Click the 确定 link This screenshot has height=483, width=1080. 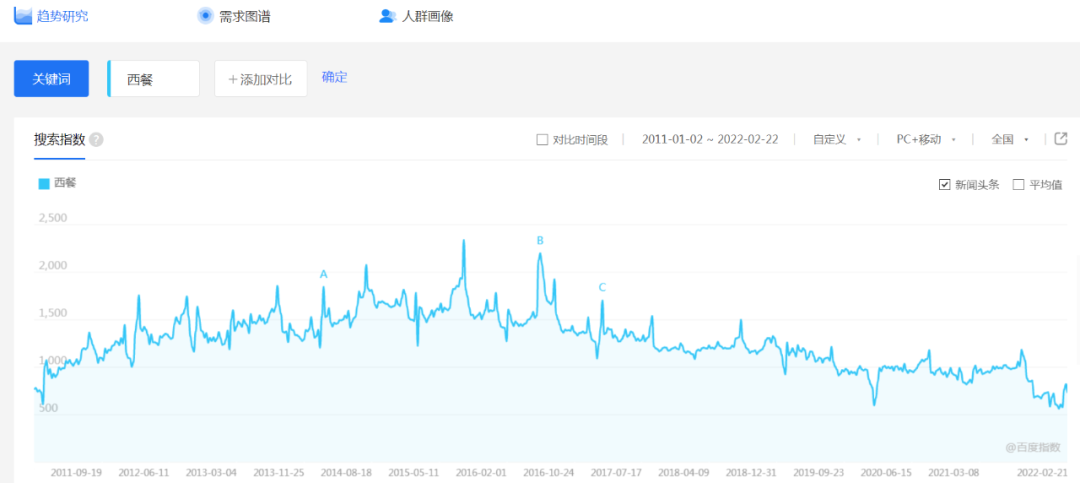coord(334,77)
